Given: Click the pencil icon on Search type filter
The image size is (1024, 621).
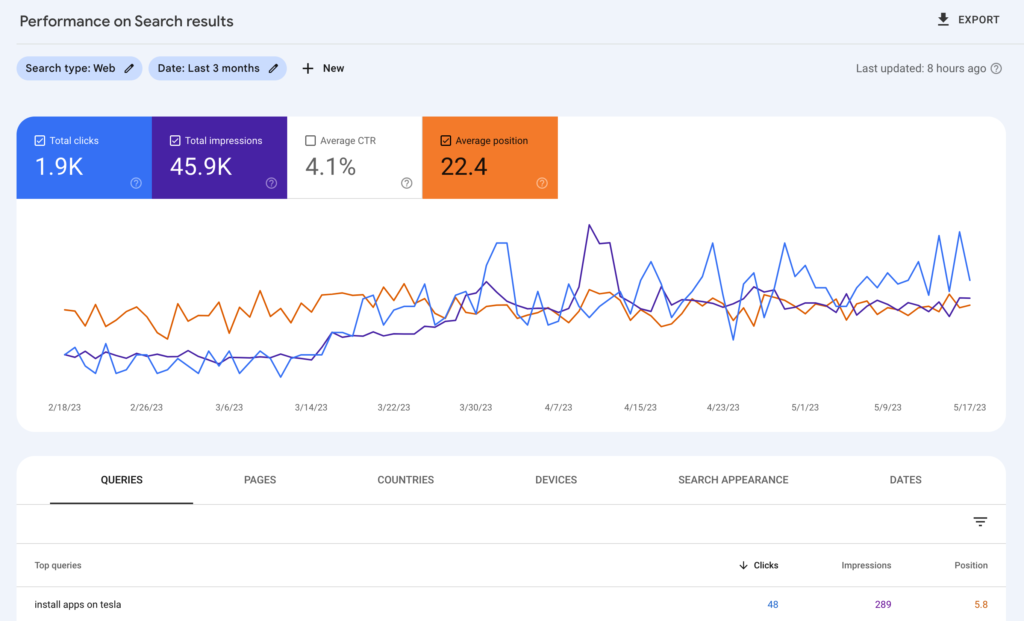Looking at the screenshot, I should tap(127, 68).
